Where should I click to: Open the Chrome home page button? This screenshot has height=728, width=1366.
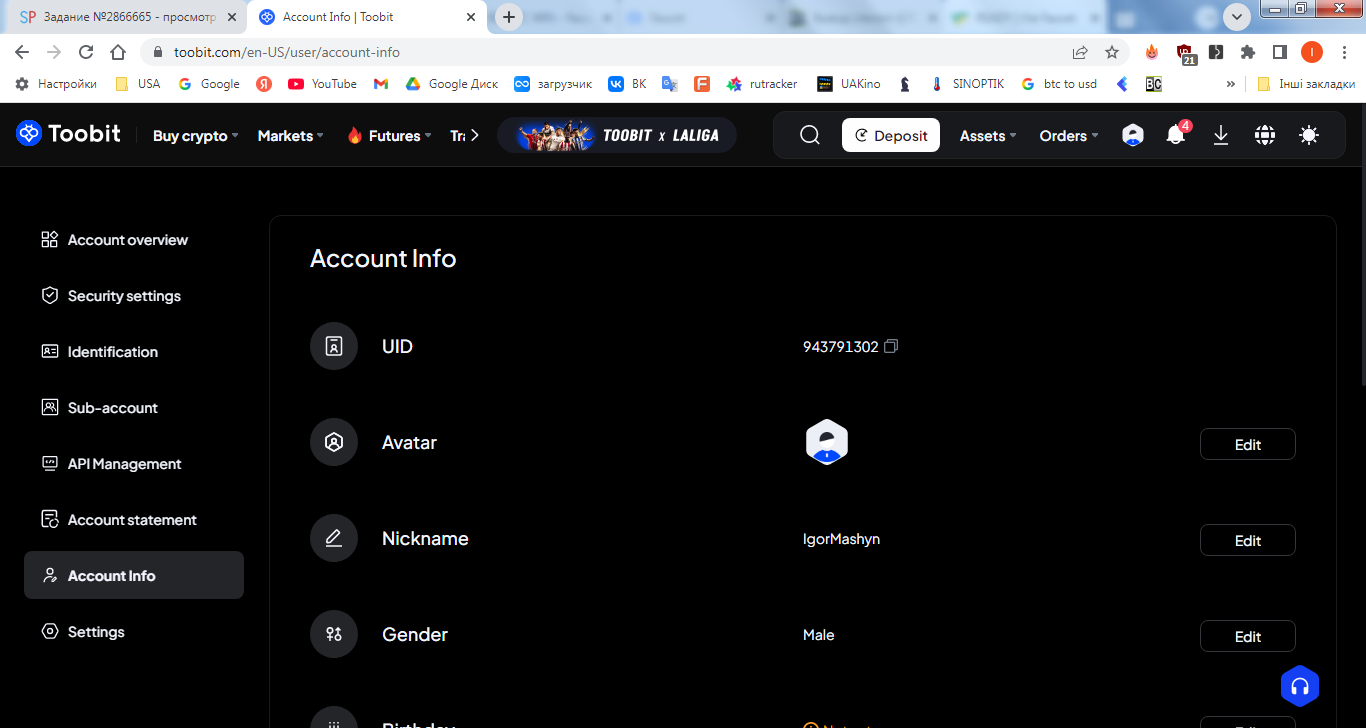[118, 52]
